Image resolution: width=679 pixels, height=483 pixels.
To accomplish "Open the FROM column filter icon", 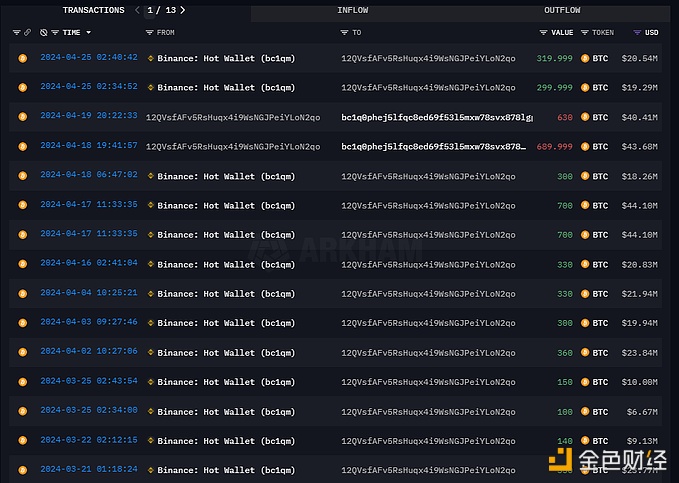I will 149,32.
